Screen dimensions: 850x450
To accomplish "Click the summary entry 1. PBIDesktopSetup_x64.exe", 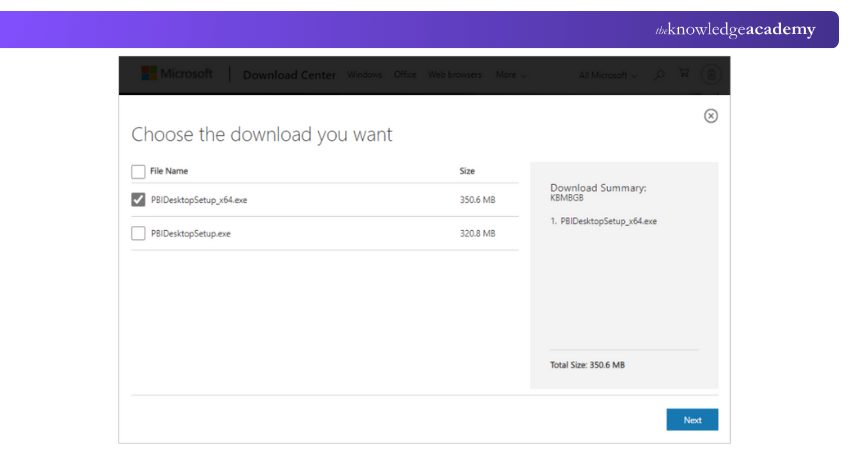I will click(603, 221).
